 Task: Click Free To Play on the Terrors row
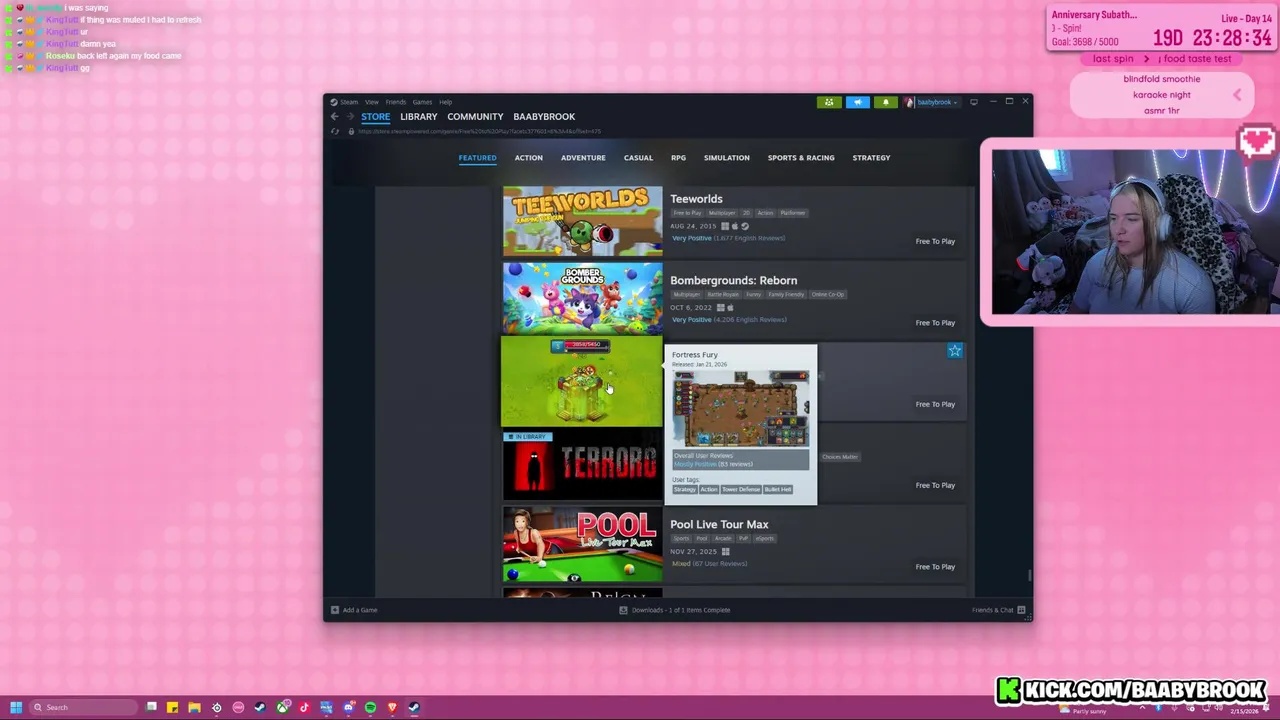coord(935,485)
